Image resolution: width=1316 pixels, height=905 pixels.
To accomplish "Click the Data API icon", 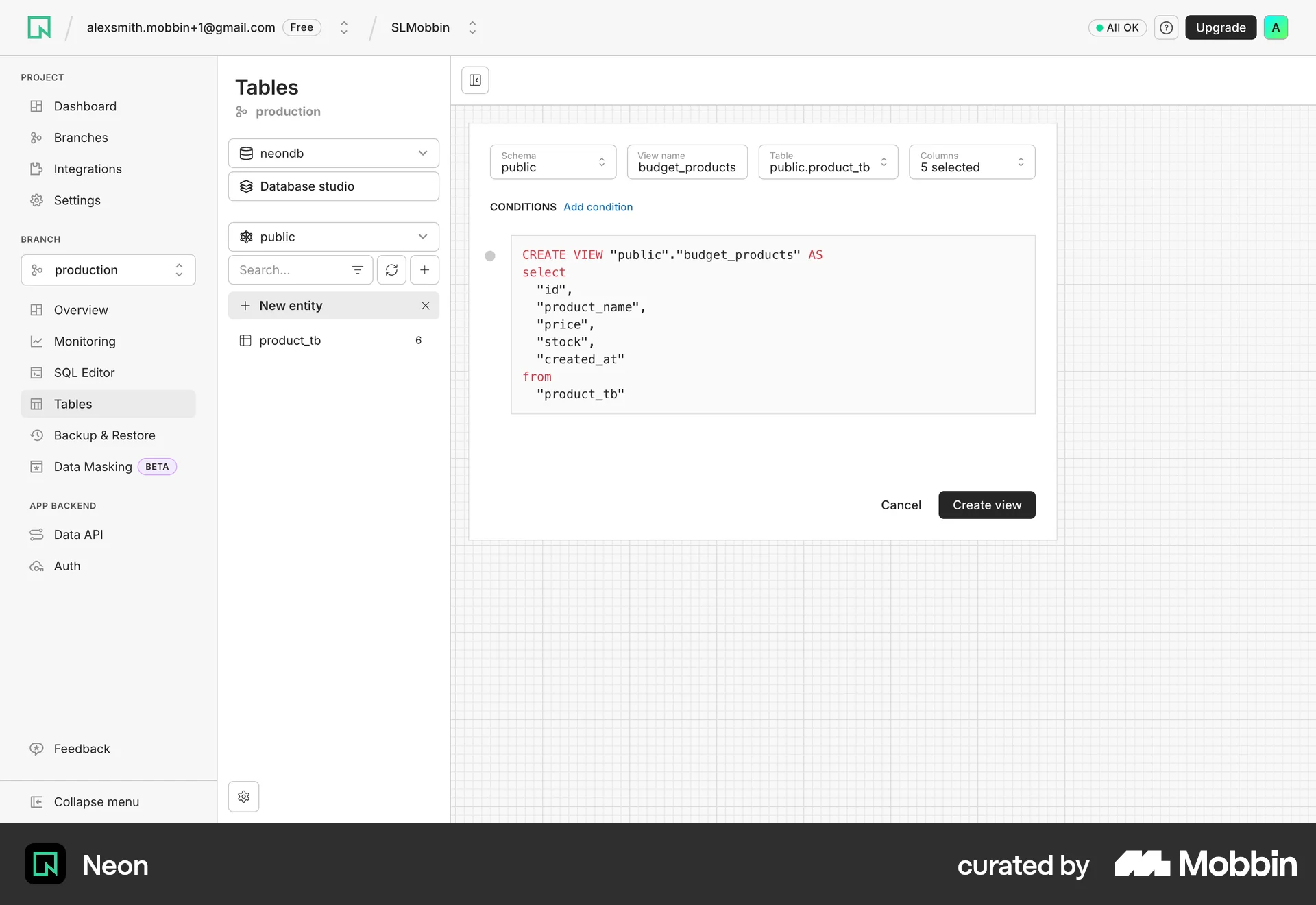I will (x=36, y=535).
